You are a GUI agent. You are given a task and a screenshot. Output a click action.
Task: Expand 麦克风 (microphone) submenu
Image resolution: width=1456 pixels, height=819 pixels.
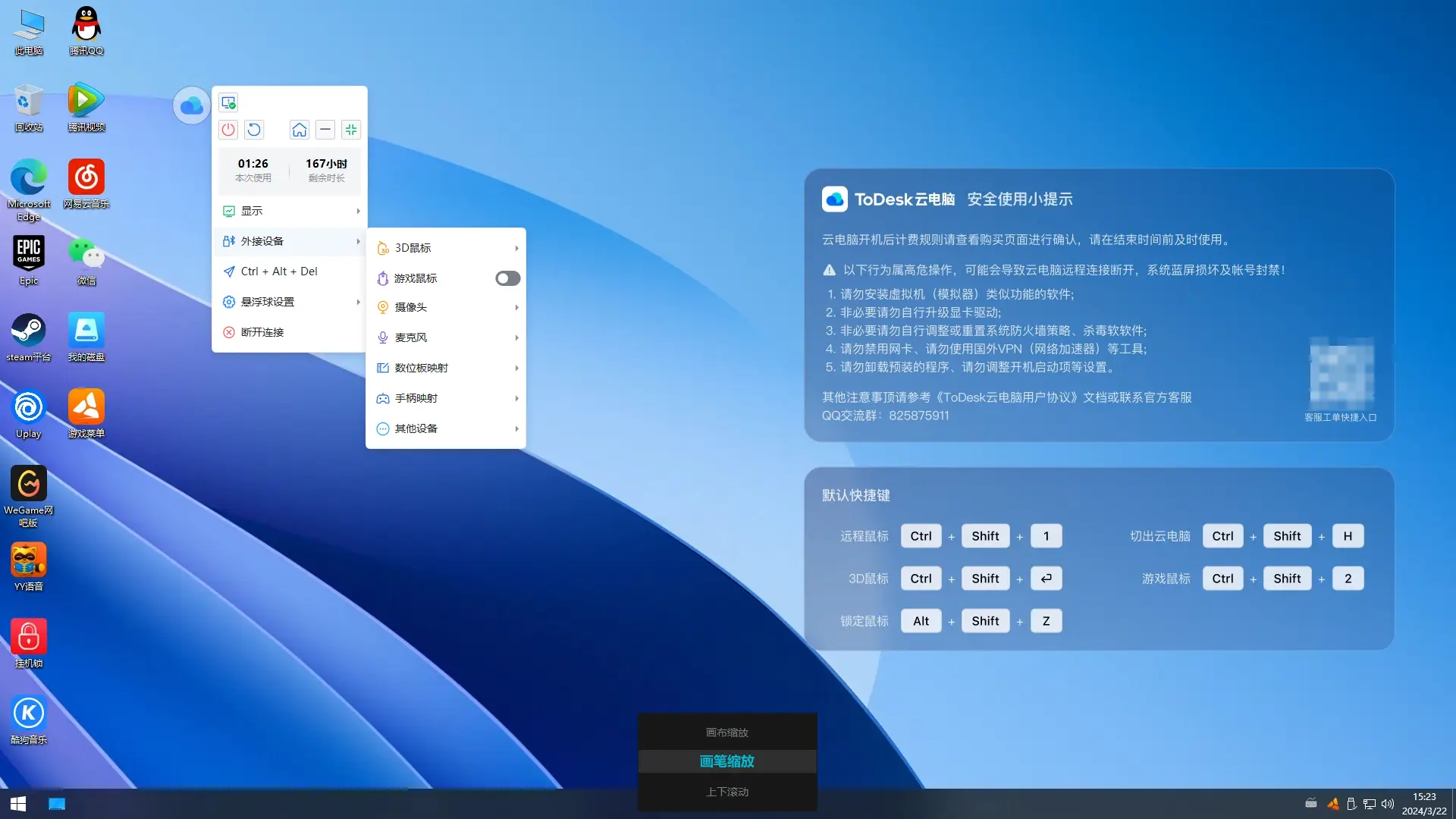tap(447, 337)
